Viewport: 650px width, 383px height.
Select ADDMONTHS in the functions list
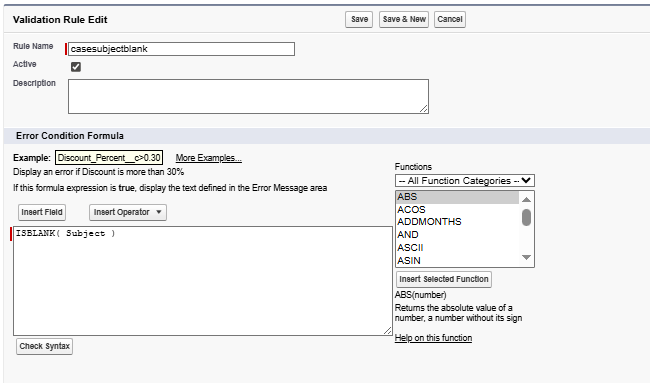pyautogui.click(x=457, y=222)
